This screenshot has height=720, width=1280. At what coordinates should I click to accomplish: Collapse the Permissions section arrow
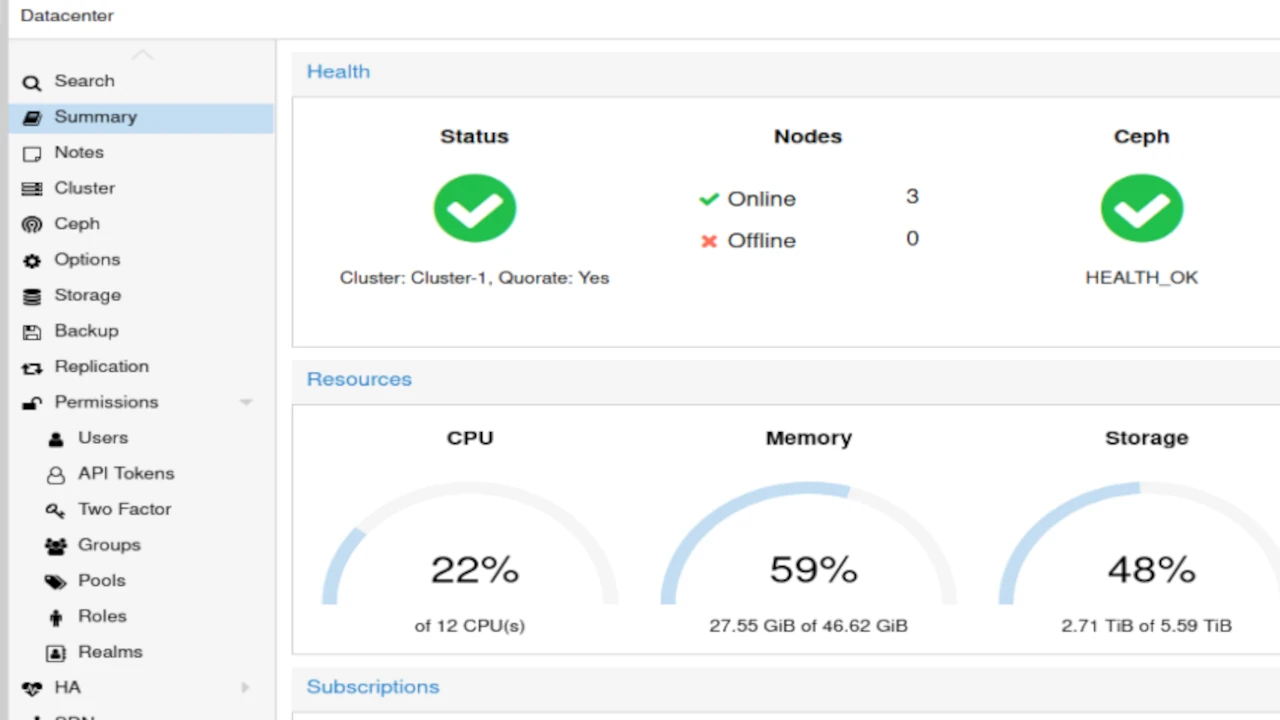(246, 403)
